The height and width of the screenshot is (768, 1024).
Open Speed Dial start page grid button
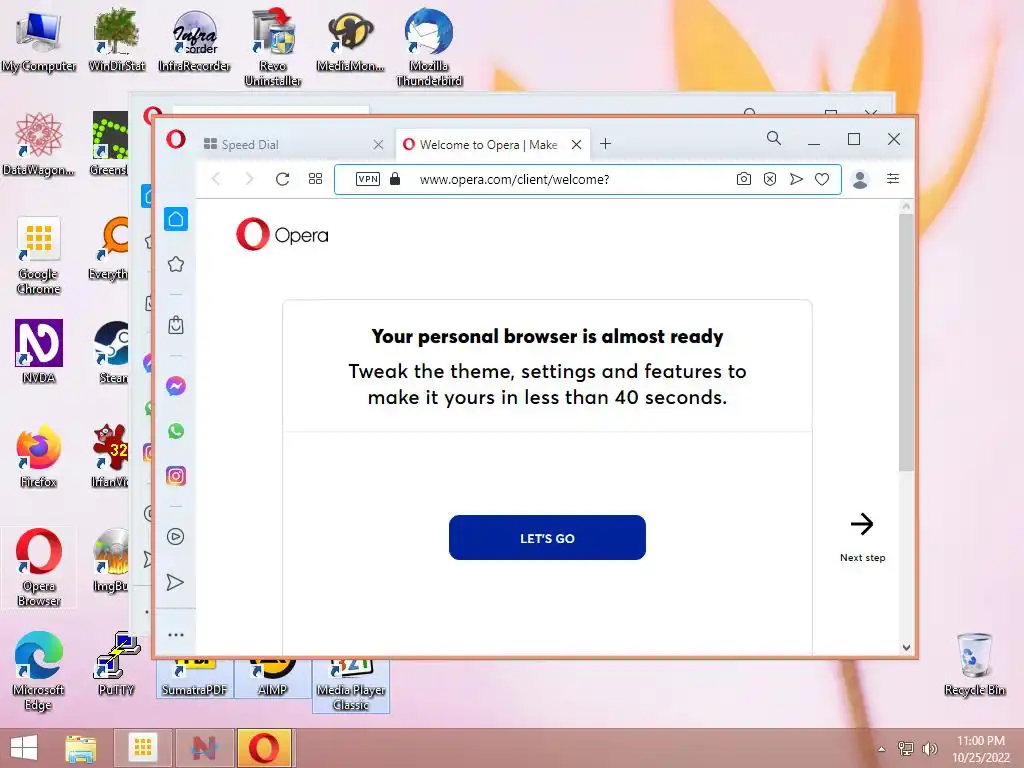click(315, 179)
